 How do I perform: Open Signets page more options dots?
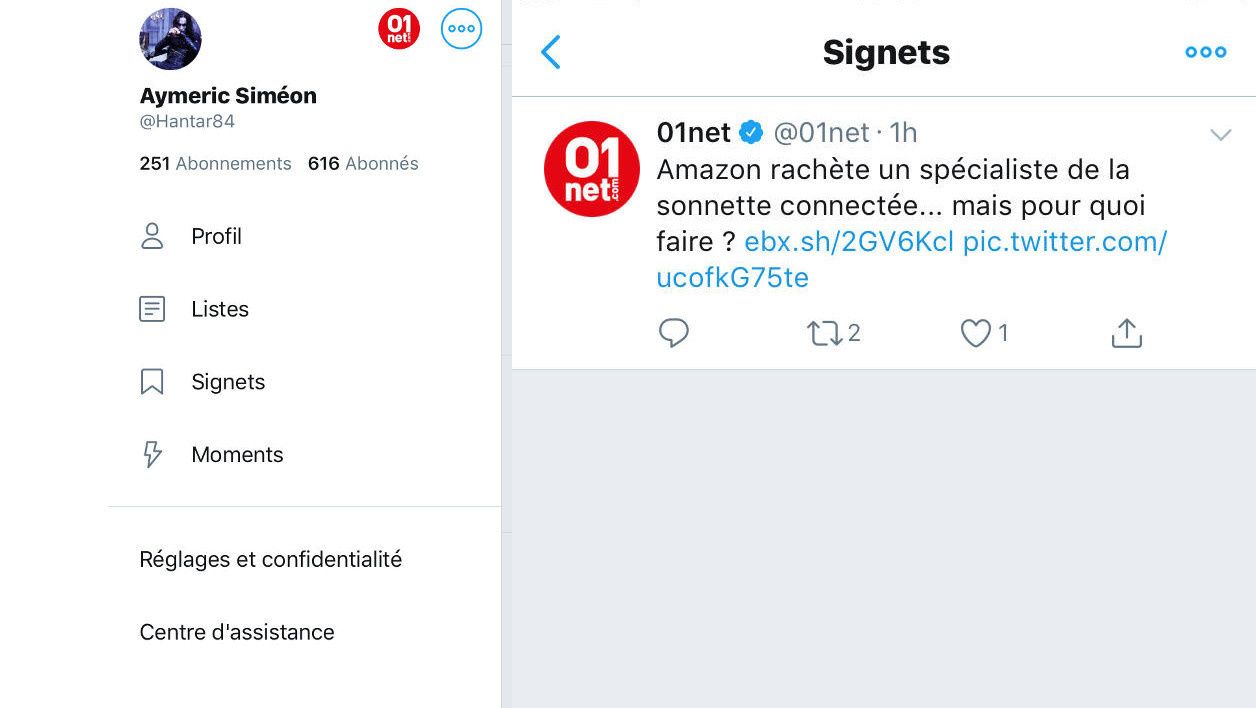1205,52
